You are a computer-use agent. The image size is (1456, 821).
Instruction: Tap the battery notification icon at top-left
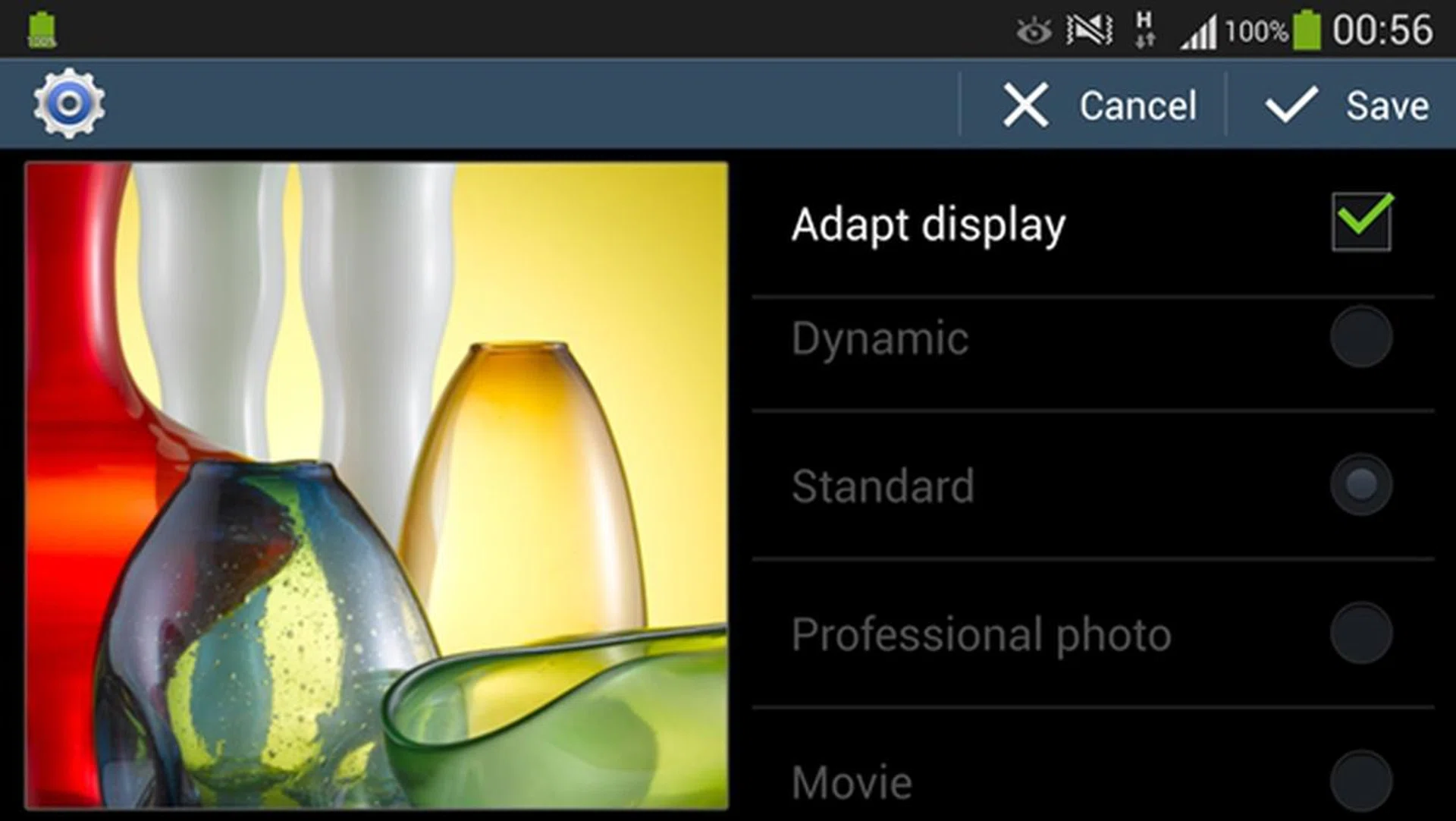click(x=42, y=31)
